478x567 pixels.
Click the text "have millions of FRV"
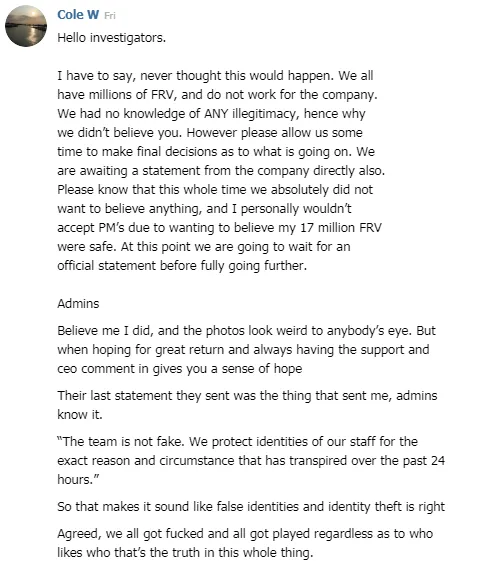[116, 95]
